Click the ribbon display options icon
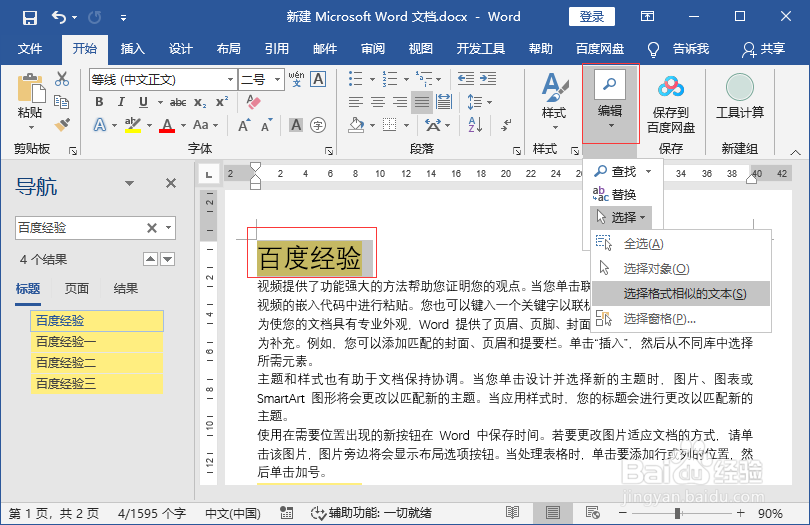This screenshot has width=810, height=525. 647,17
